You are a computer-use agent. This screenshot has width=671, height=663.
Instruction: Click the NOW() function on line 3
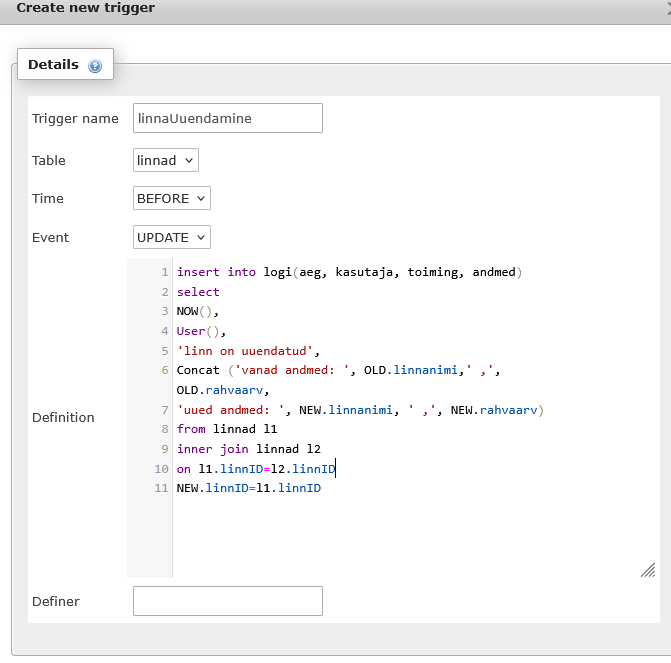(x=197, y=311)
